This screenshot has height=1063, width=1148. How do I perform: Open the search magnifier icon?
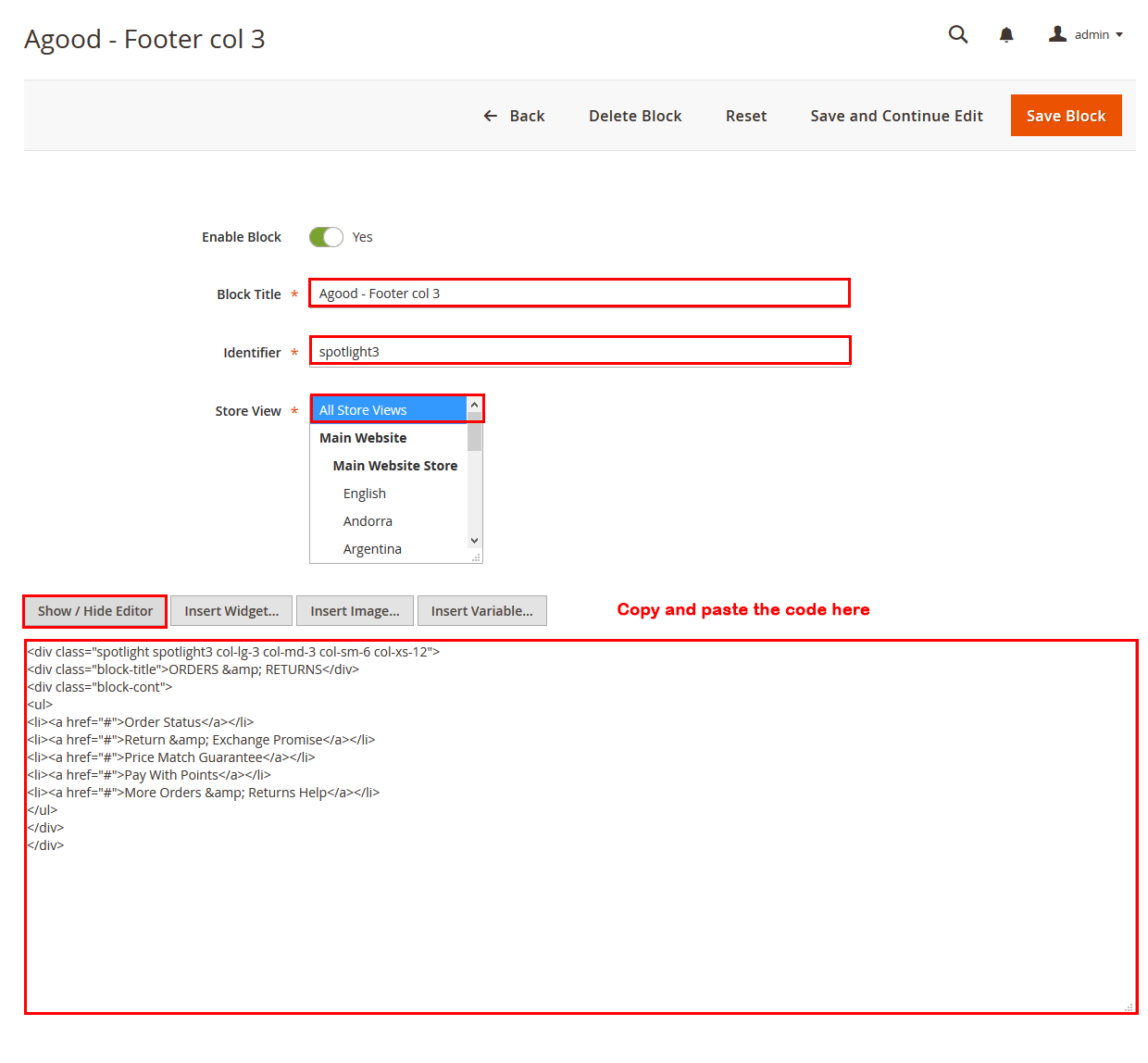[958, 34]
